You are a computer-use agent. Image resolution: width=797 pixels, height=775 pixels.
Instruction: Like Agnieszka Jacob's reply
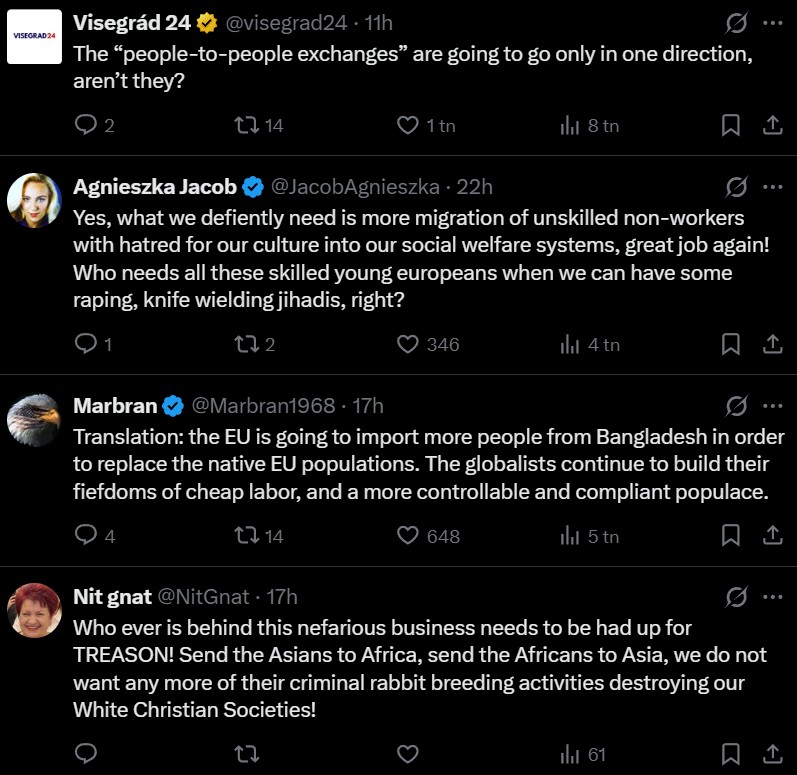pyautogui.click(x=407, y=344)
